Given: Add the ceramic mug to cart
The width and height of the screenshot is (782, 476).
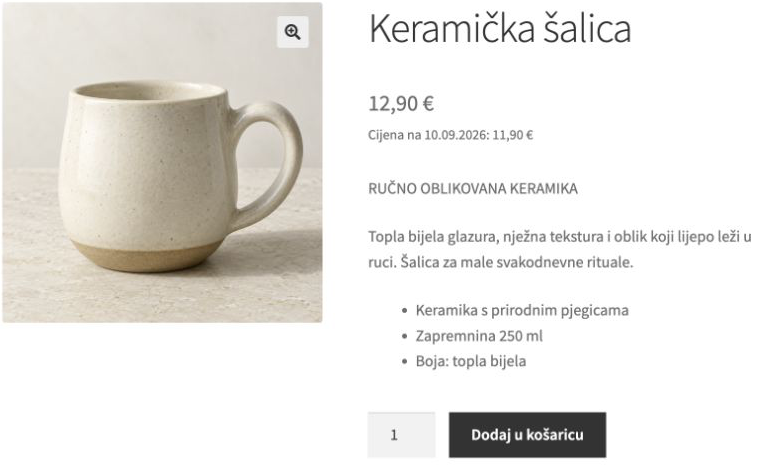Looking at the screenshot, I should (527, 435).
